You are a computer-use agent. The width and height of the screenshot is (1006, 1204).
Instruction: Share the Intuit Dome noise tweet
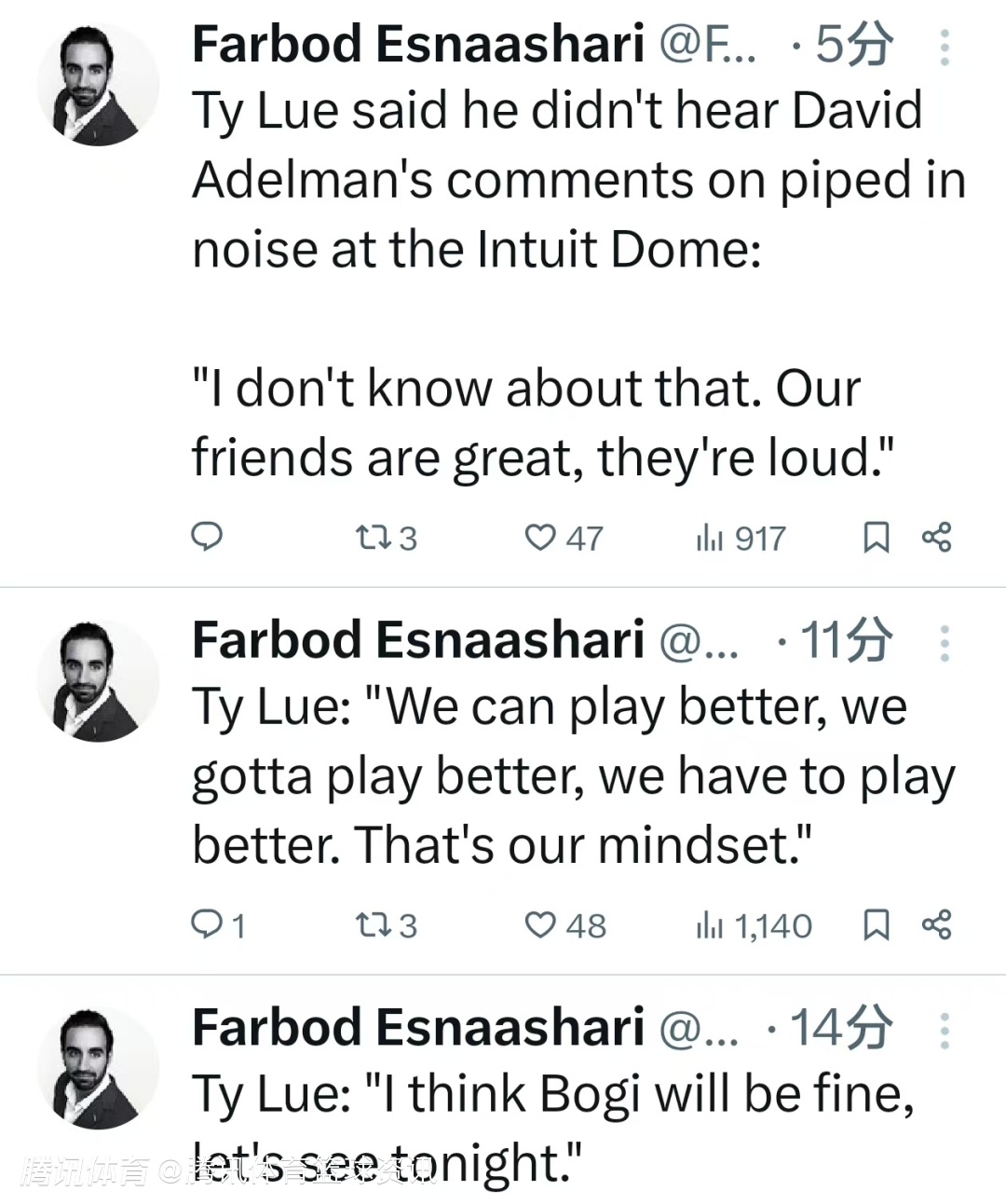point(936,537)
